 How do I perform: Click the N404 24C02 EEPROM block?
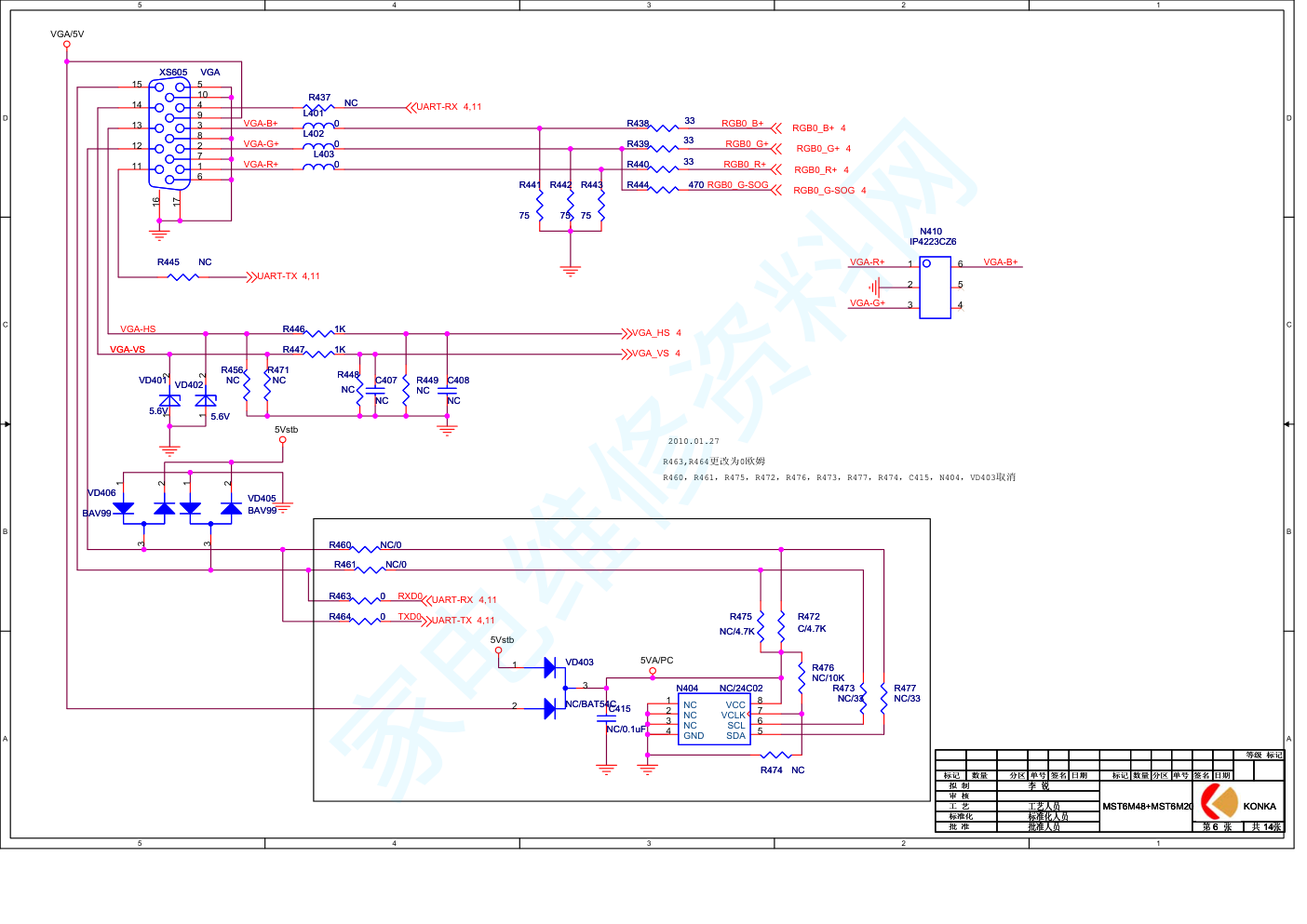[714, 719]
